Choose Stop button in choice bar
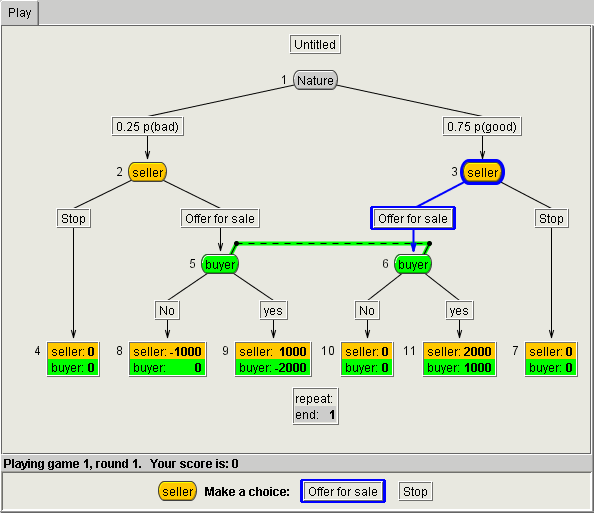The image size is (594, 513). 415,491
